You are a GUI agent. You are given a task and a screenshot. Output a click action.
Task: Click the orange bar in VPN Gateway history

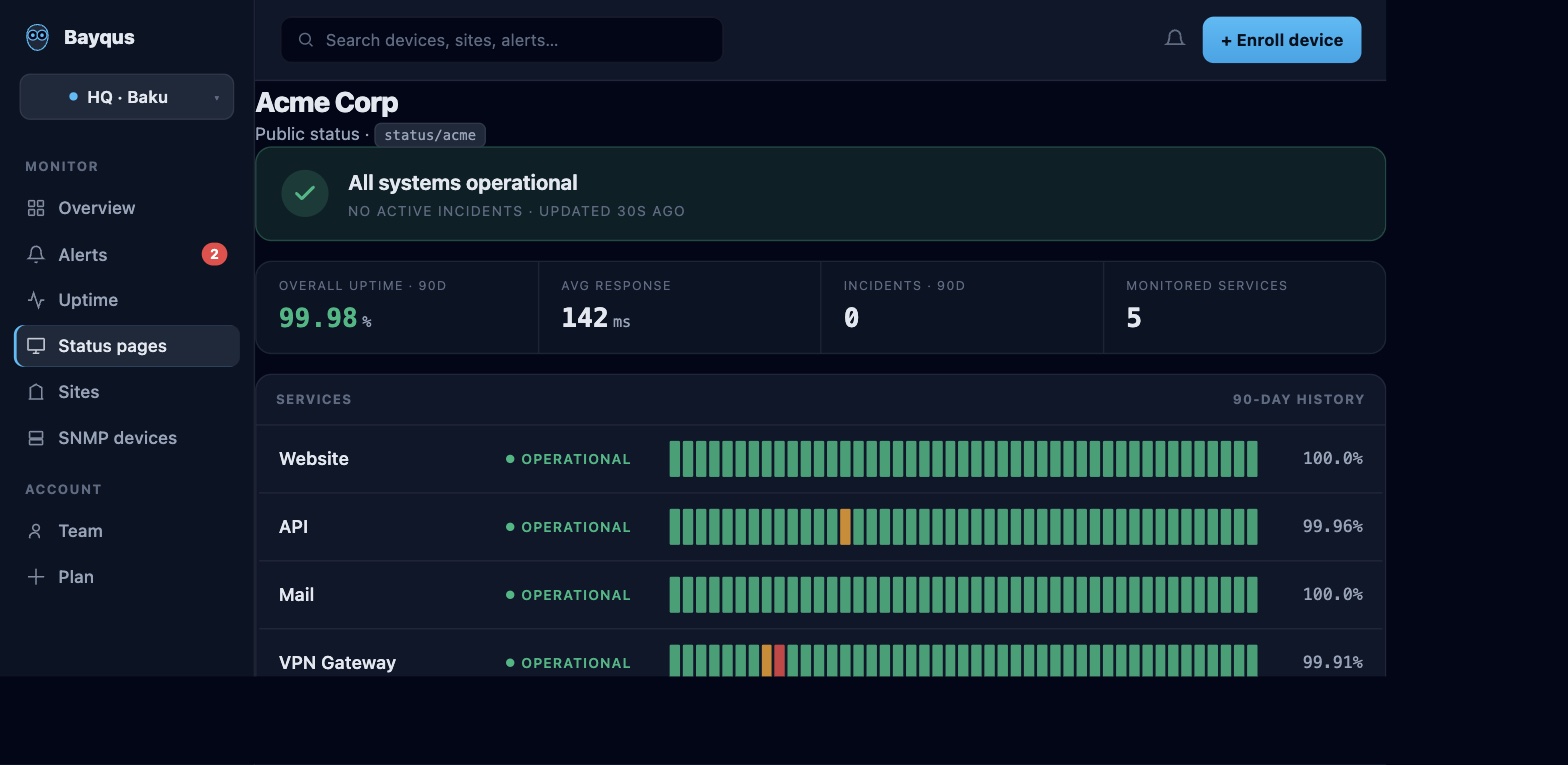tap(767, 660)
